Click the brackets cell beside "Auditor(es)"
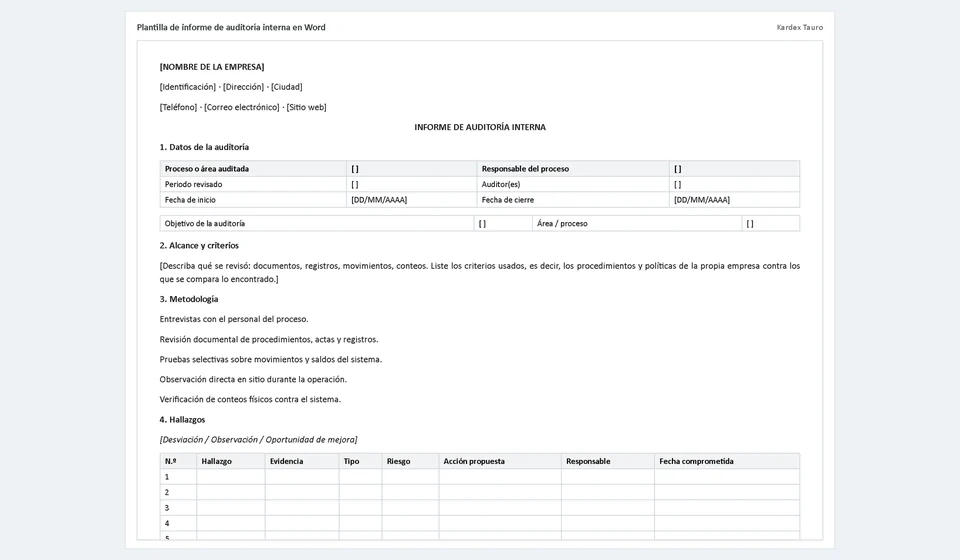 pos(734,184)
